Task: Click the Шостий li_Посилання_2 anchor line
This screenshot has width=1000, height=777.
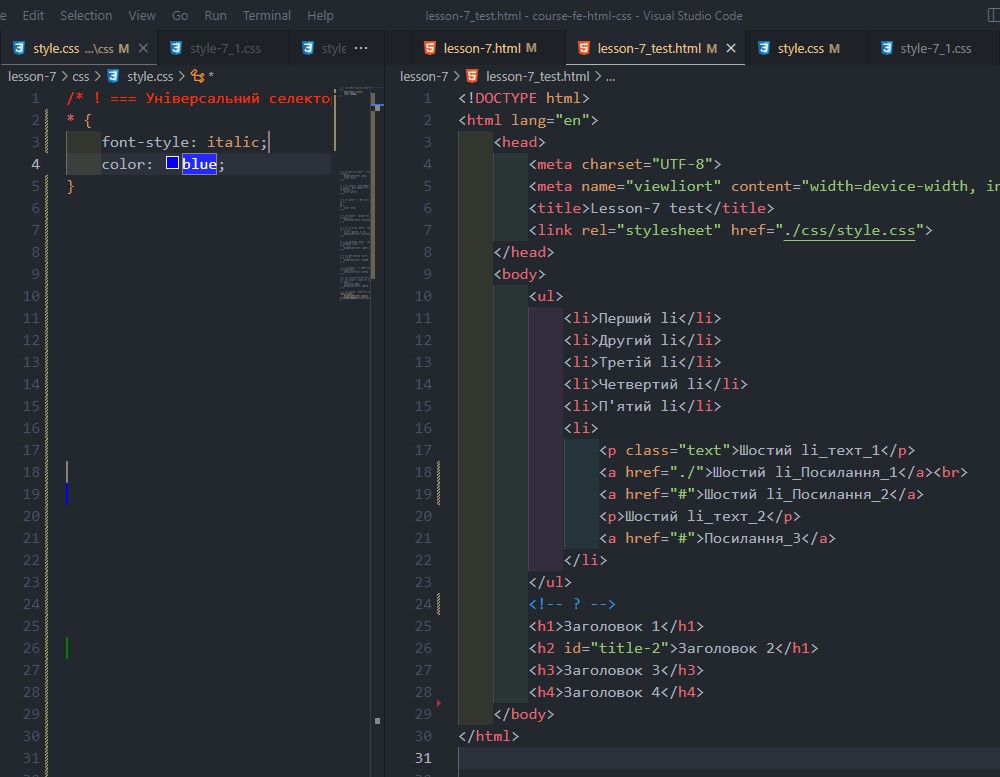Action: [761, 494]
